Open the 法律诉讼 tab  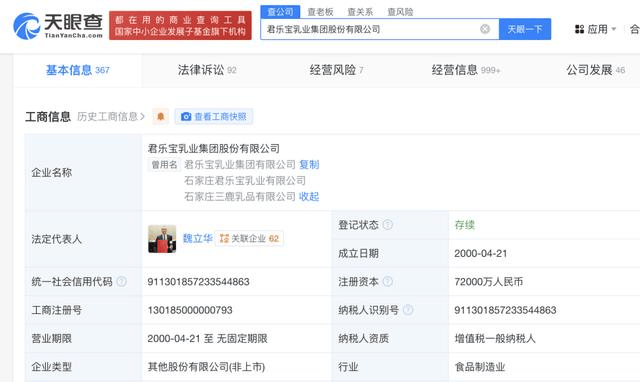coord(207,70)
